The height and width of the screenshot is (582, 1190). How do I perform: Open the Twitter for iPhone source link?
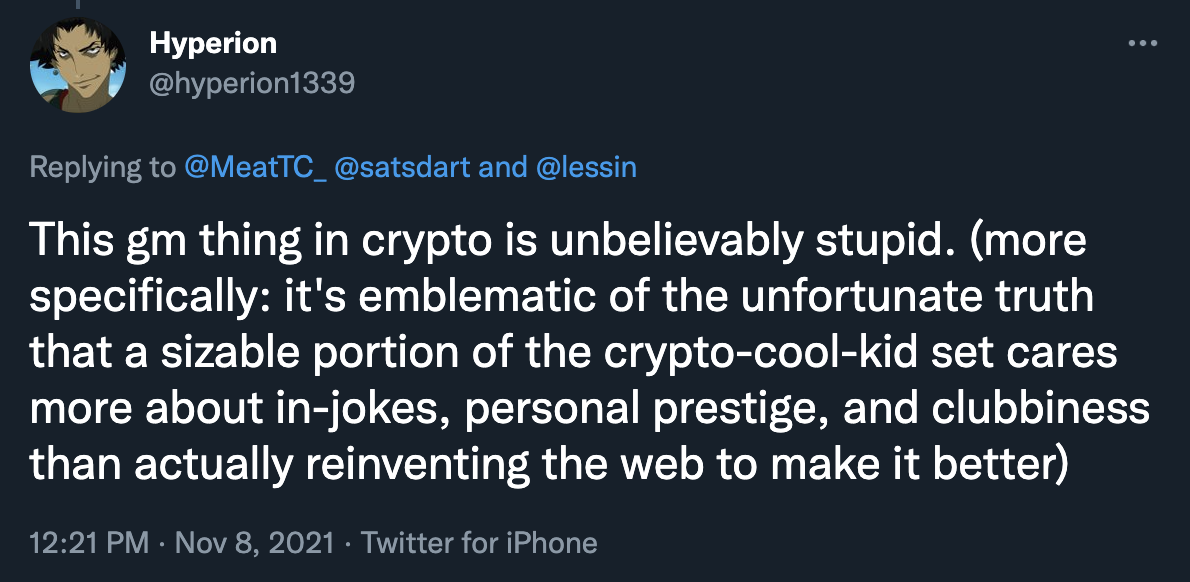tap(478, 543)
